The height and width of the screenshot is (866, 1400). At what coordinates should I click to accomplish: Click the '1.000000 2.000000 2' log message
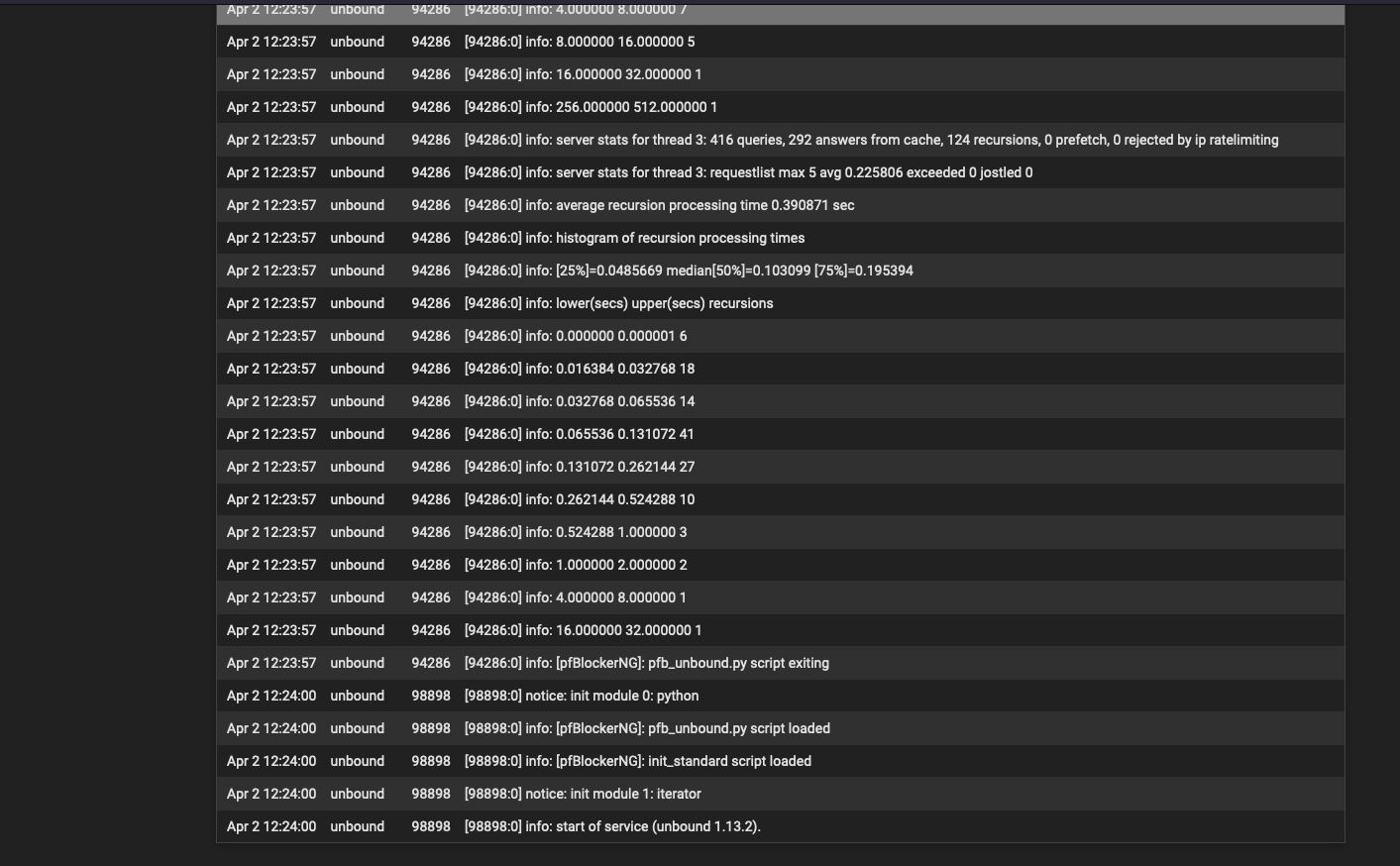pos(576,565)
